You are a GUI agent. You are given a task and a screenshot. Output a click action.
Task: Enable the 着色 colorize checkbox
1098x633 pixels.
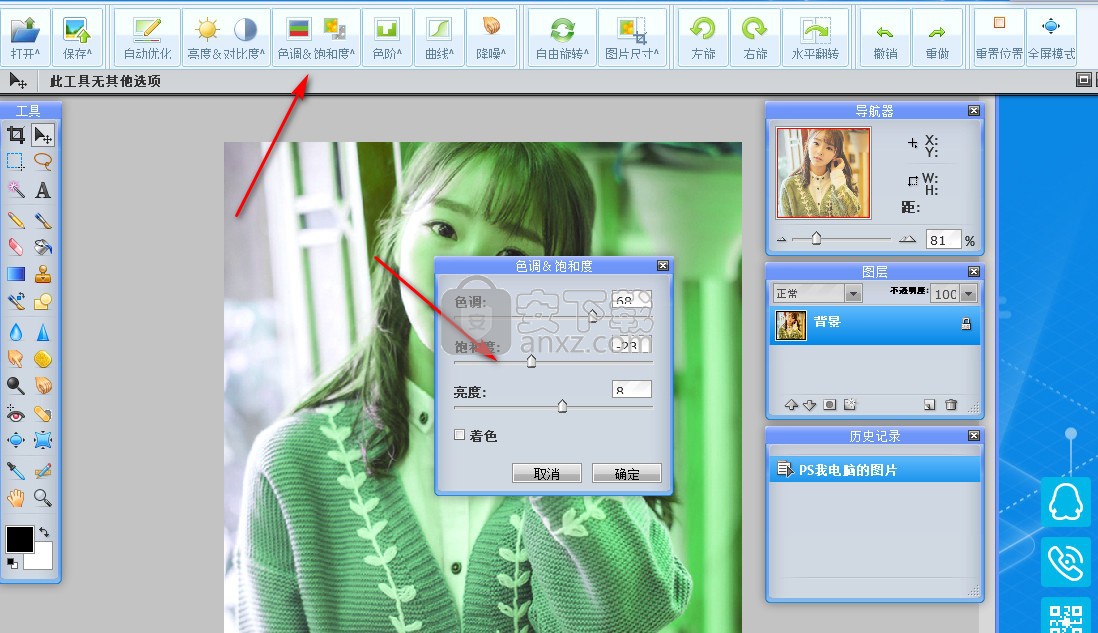(x=460, y=435)
